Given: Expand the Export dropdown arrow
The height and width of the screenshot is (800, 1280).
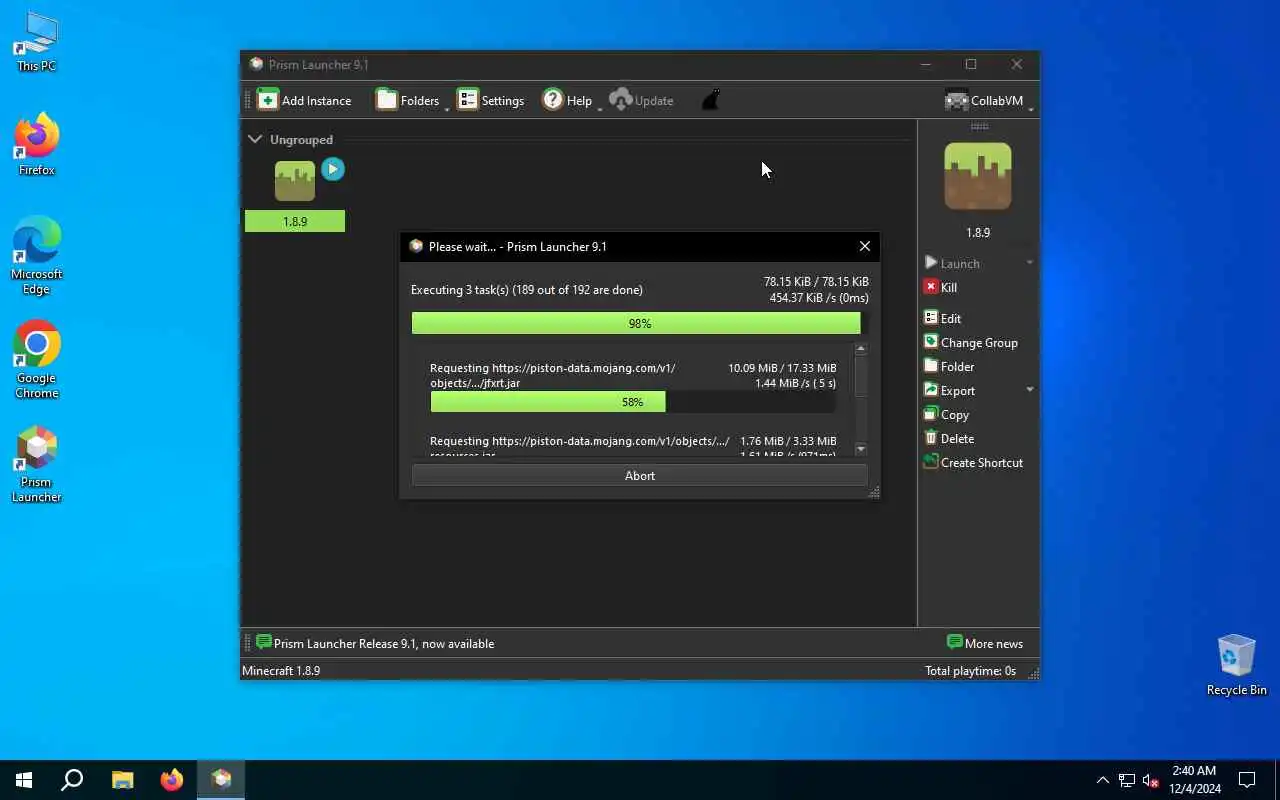Looking at the screenshot, I should (1029, 390).
